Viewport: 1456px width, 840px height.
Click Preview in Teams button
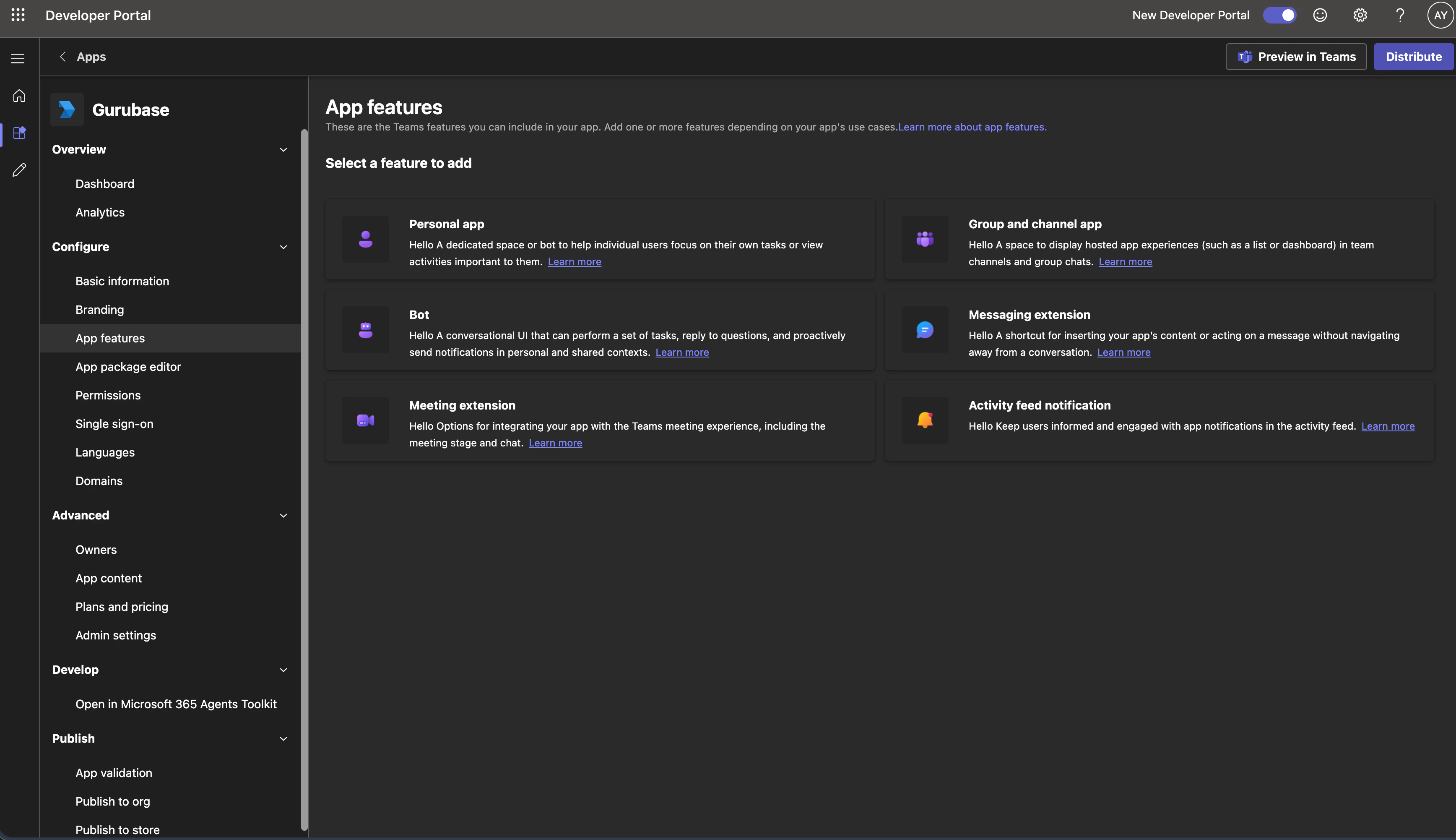1296,57
